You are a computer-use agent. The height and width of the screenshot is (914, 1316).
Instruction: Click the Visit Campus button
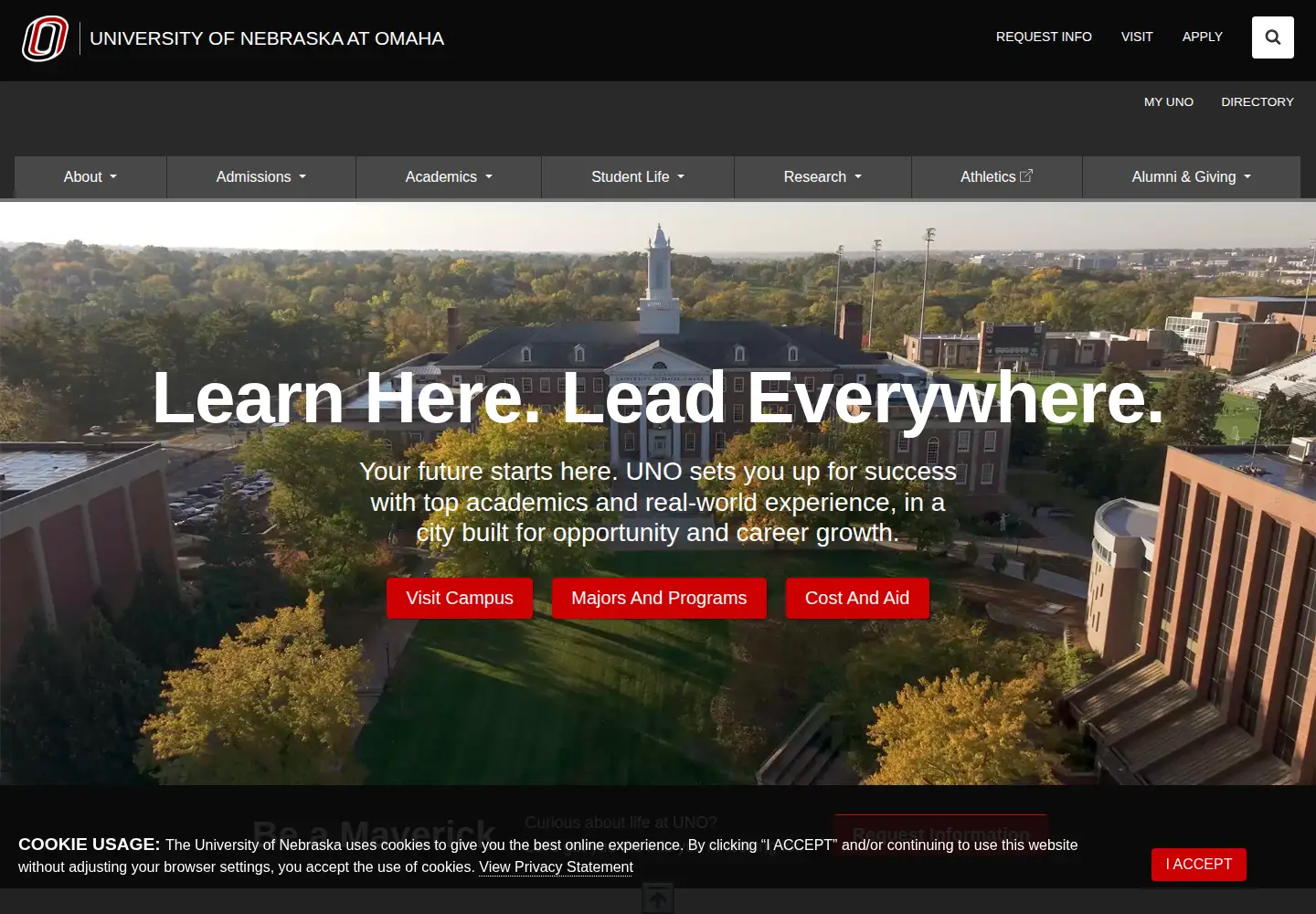click(x=460, y=598)
